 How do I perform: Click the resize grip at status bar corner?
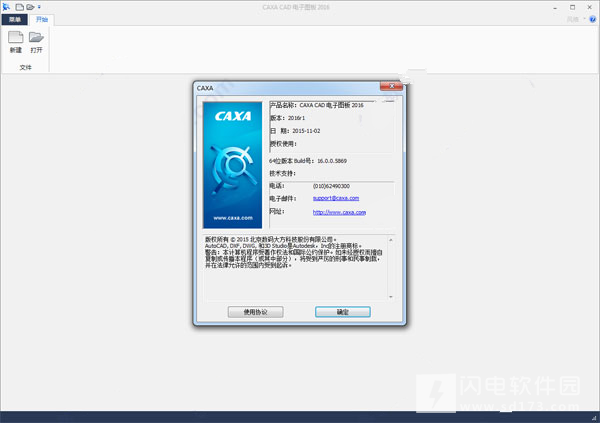click(595, 418)
